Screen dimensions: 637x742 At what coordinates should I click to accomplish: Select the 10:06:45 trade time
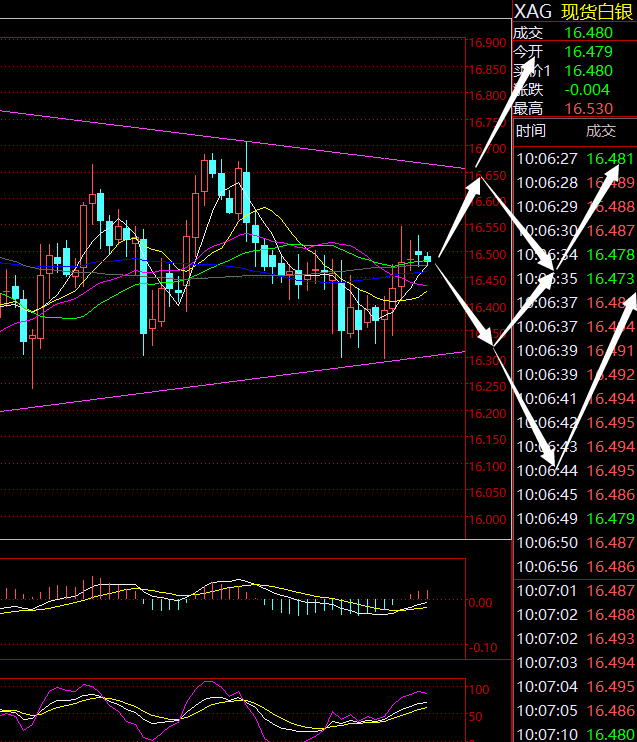click(x=547, y=495)
